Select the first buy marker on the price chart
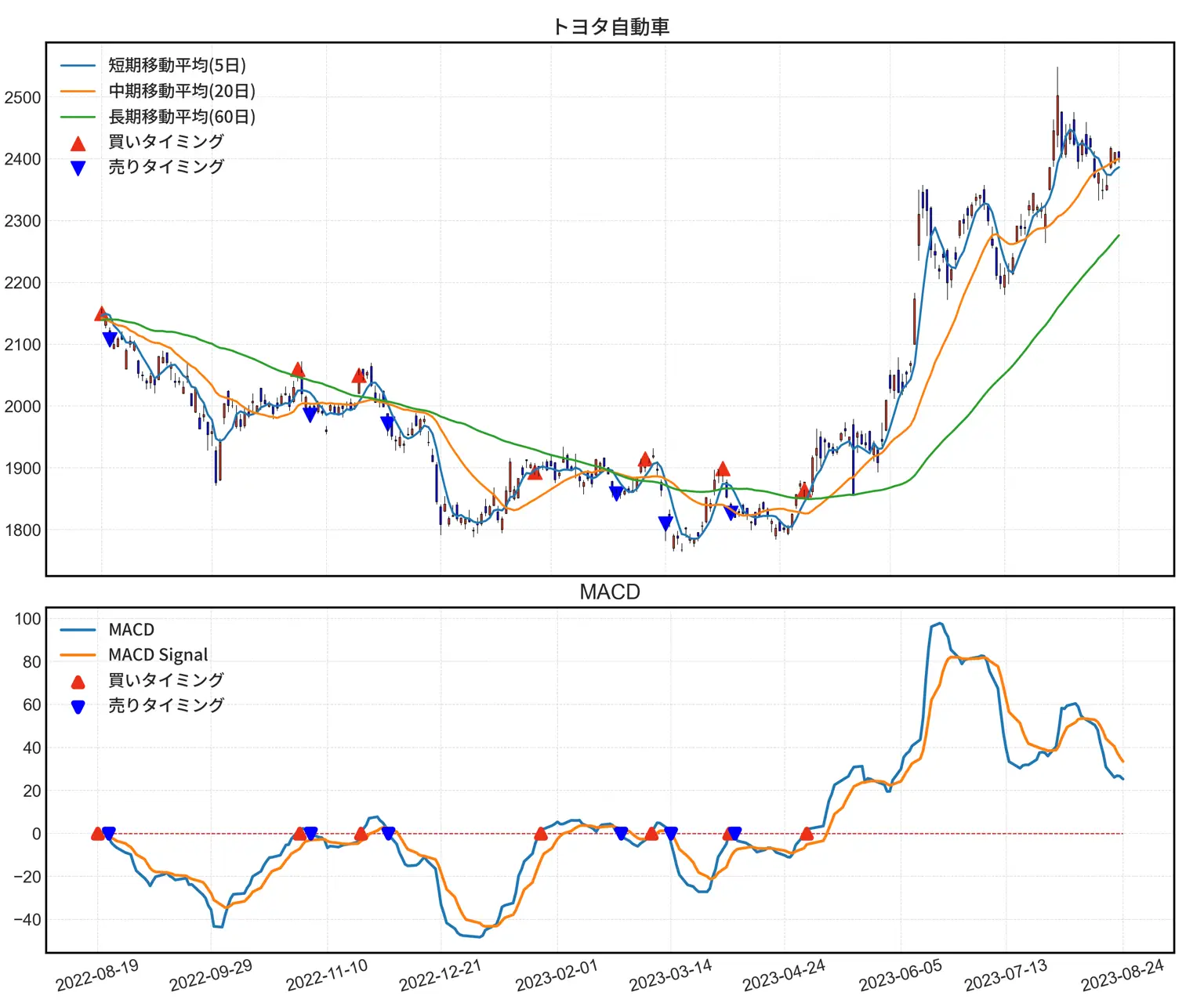This screenshot has height=1003, width=1204. (x=101, y=313)
